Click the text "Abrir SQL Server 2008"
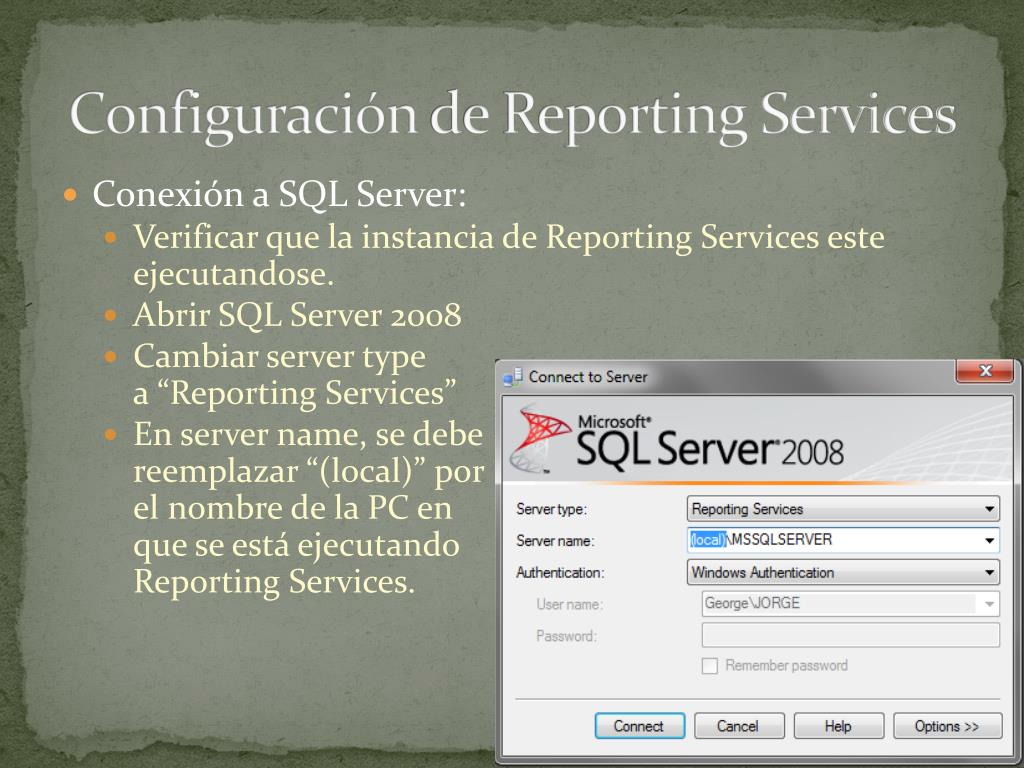Viewport: 1024px width, 768px height. [297, 315]
